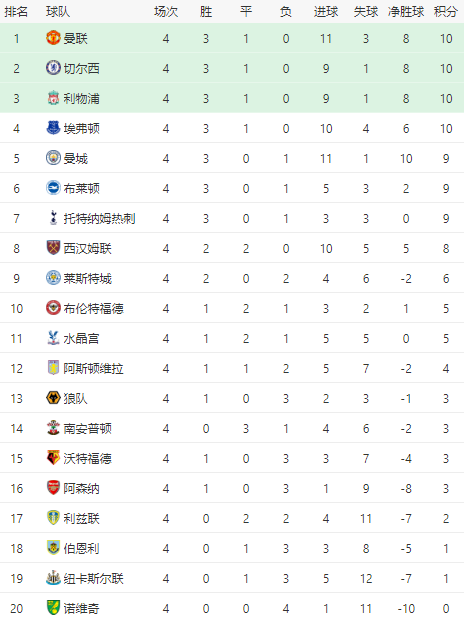This screenshot has height=619, width=464.
Task: Click the West Ham crest icon
Action: pos(53,248)
